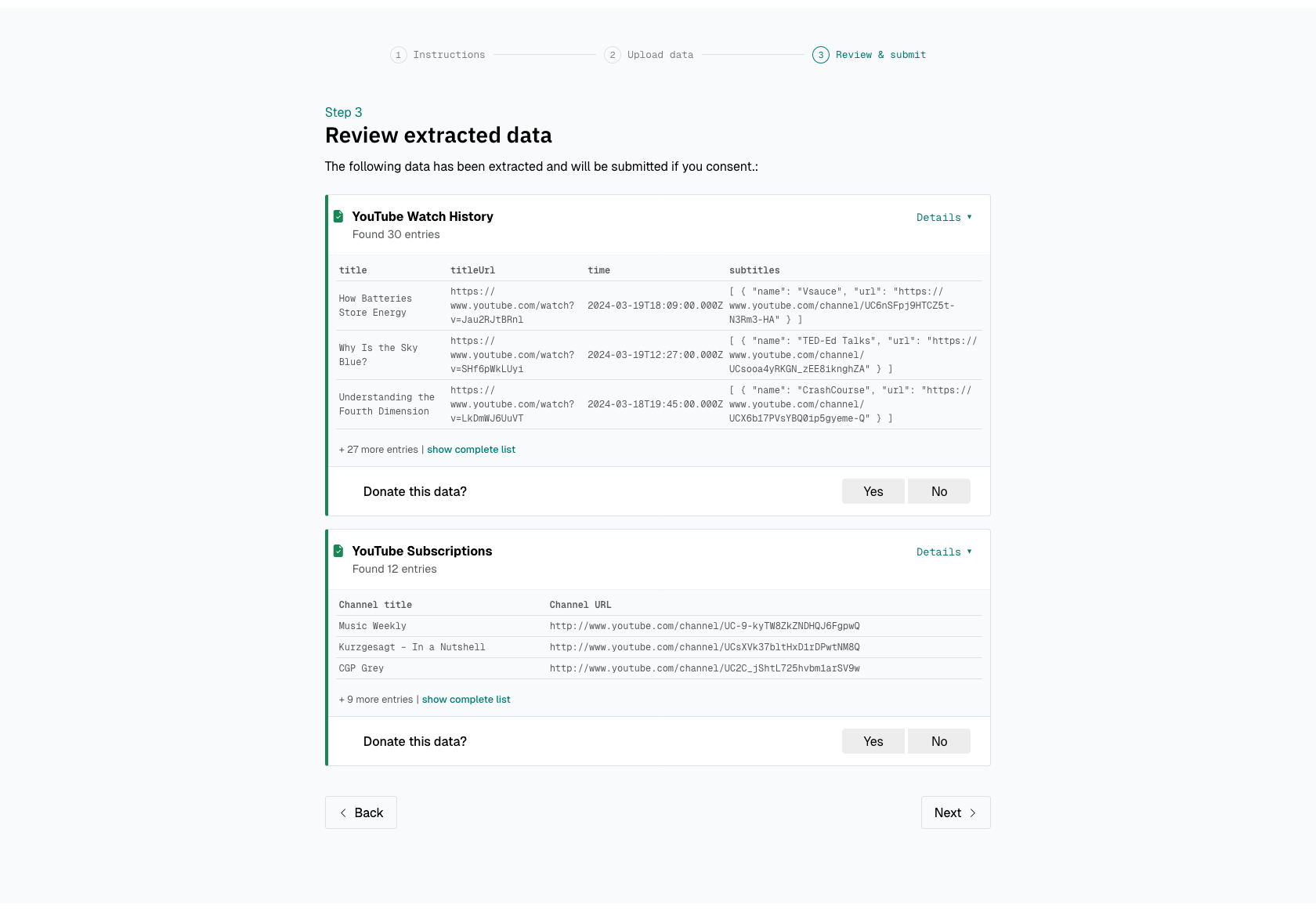Click the CGP Grey channel URL

click(705, 668)
